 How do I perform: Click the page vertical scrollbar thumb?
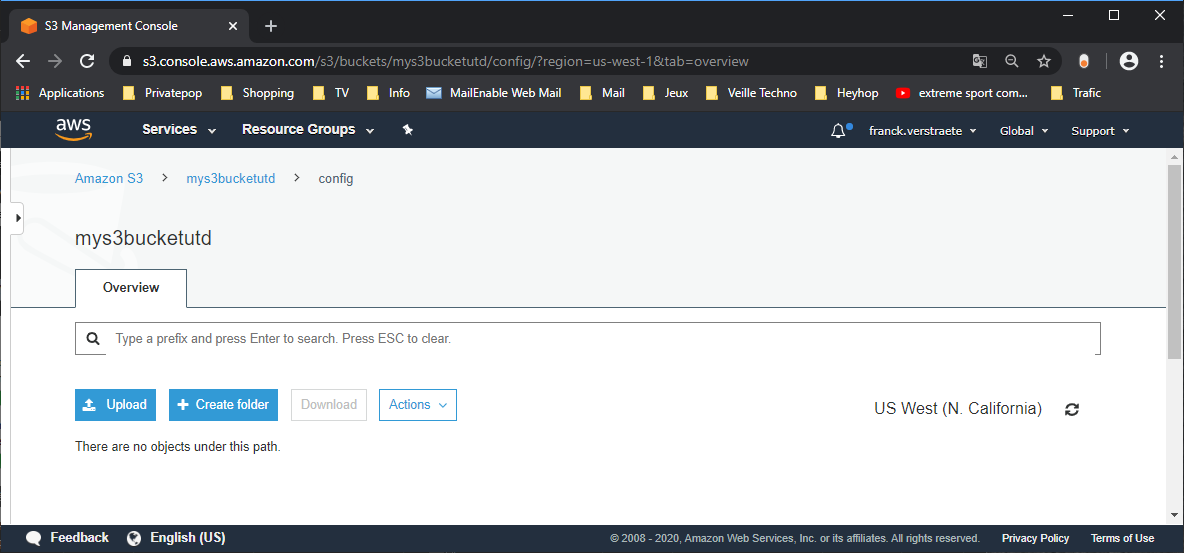point(1173,261)
